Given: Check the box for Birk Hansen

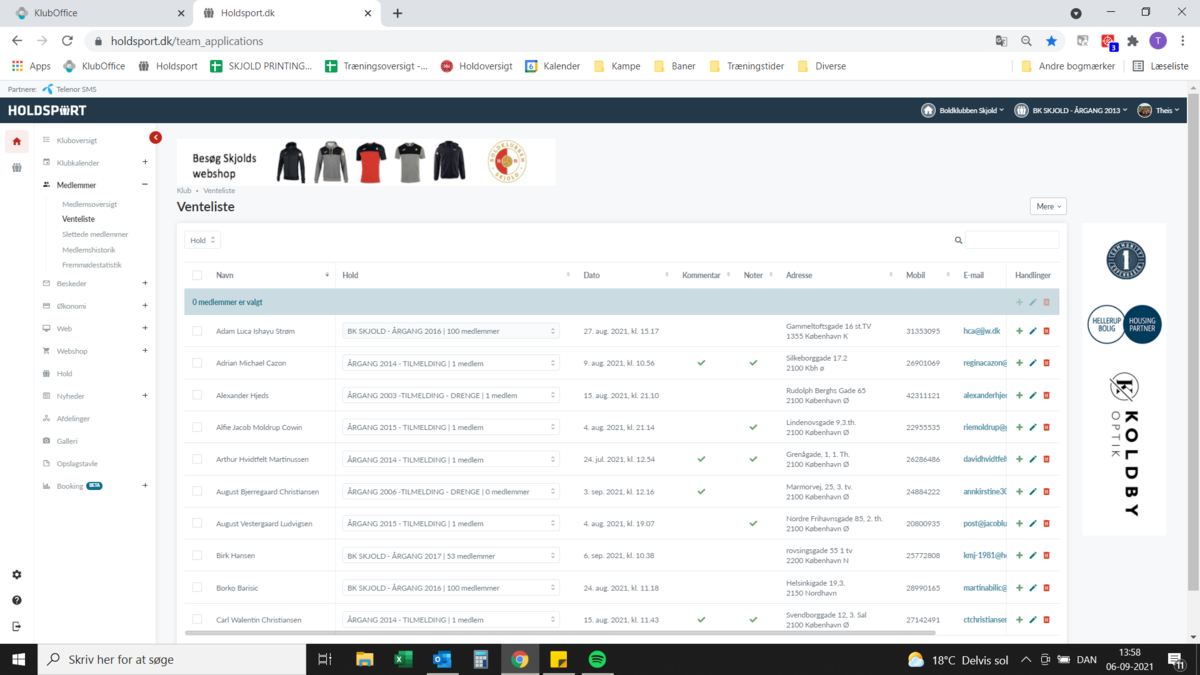Looking at the screenshot, I should 197,555.
